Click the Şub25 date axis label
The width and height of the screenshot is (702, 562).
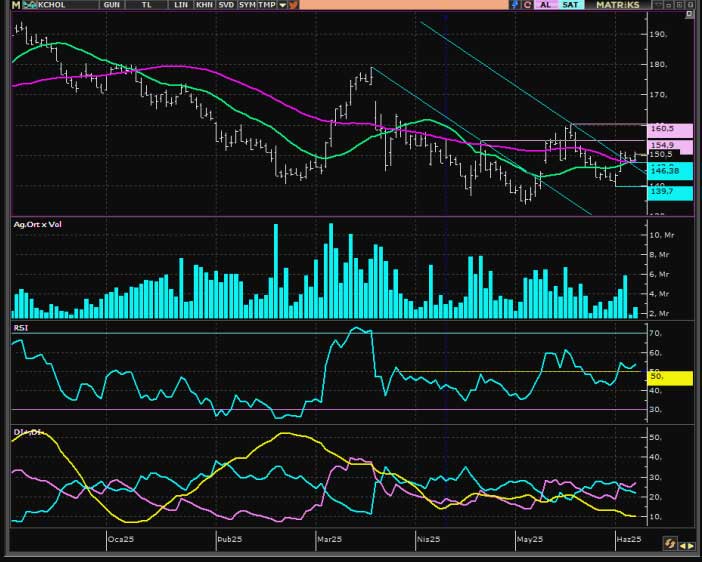tap(230, 539)
